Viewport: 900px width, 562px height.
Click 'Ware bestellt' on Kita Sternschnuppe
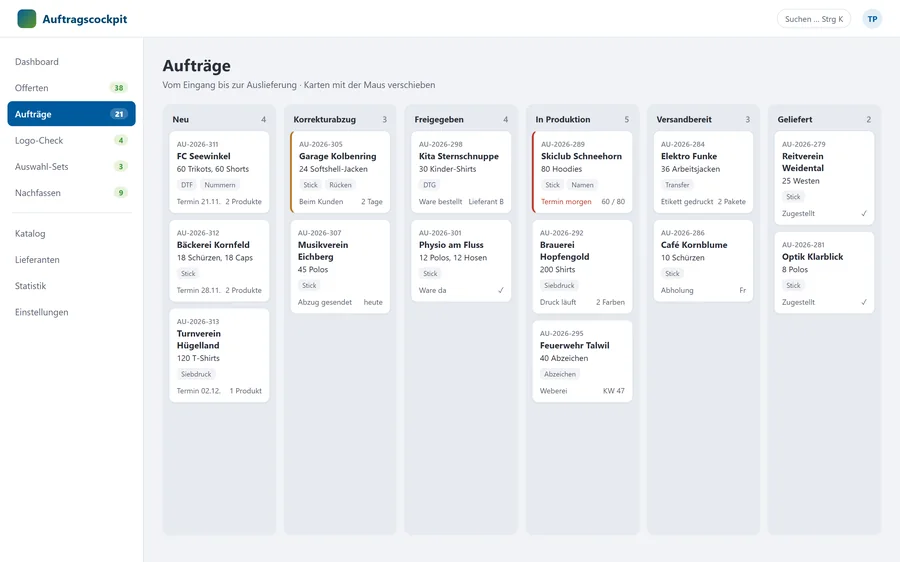[440, 201]
